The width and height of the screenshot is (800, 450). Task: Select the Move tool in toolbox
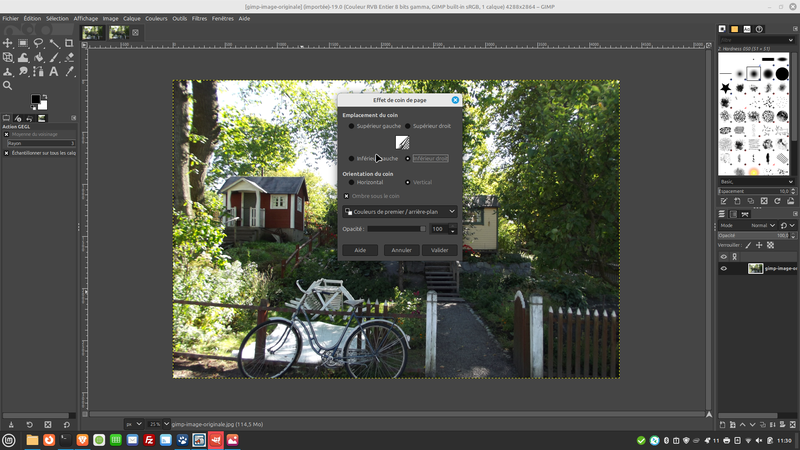point(8,43)
